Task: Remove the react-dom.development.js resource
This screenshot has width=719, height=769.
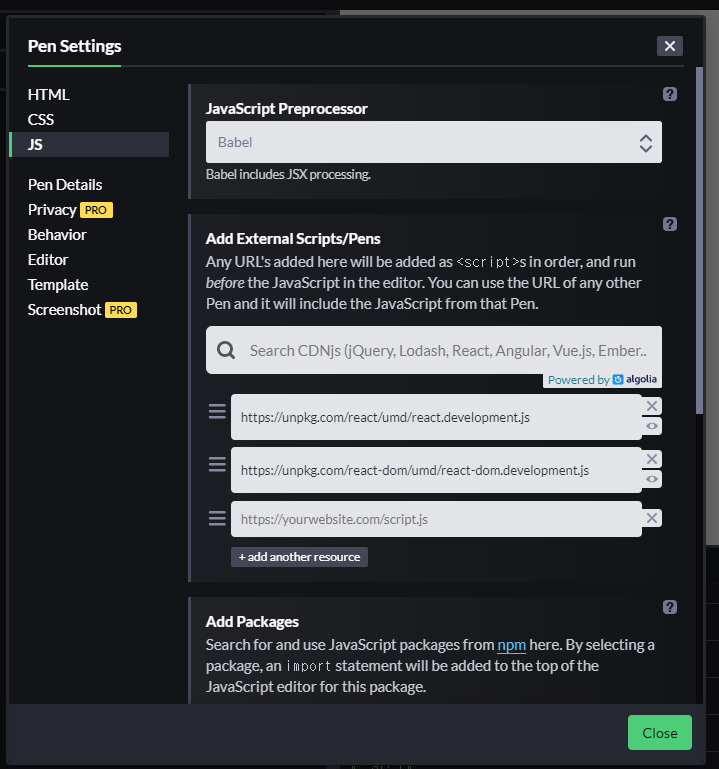Action: tap(652, 459)
